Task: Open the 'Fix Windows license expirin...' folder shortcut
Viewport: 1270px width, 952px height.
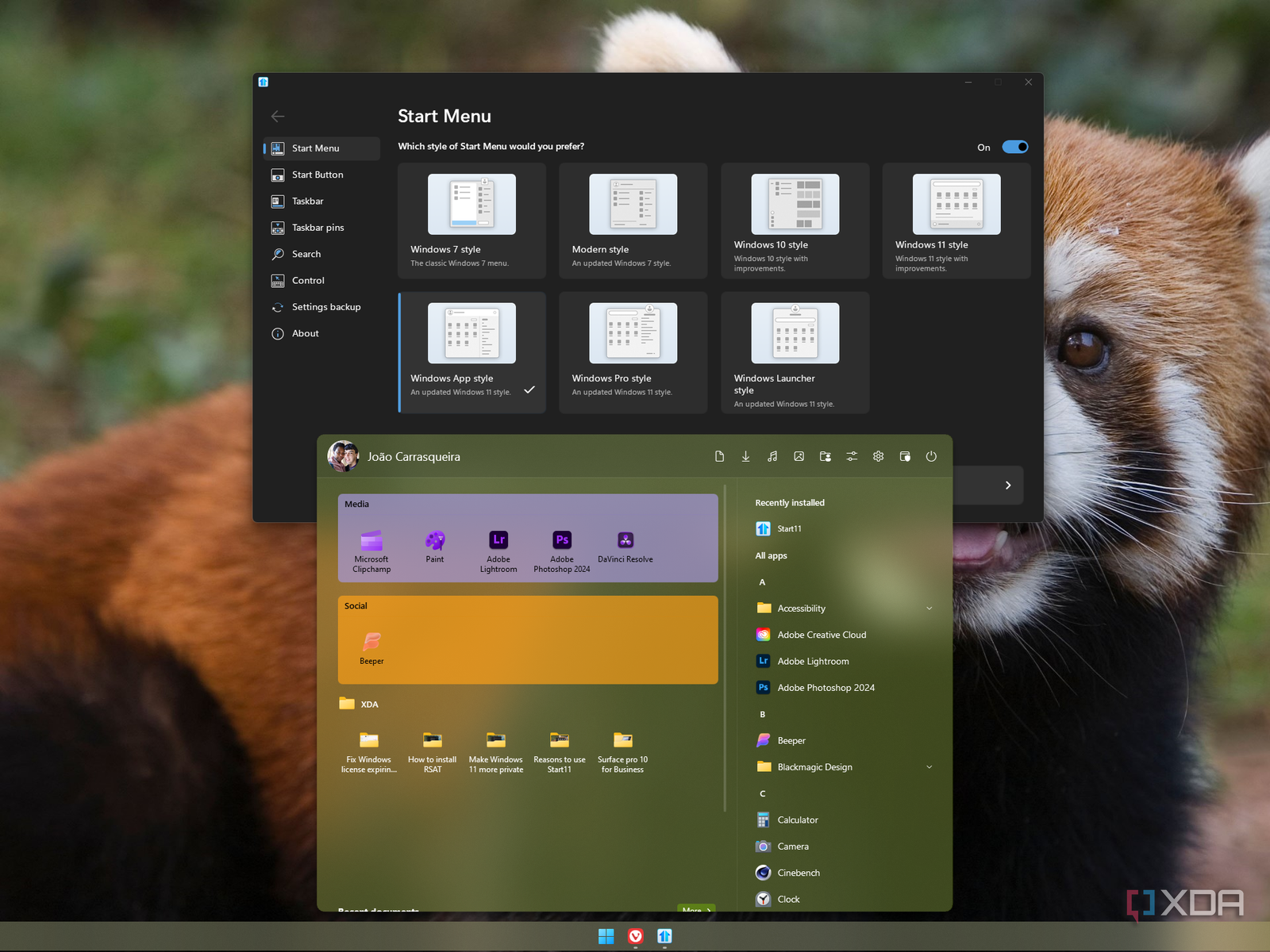Action: (x=369, y=752)
